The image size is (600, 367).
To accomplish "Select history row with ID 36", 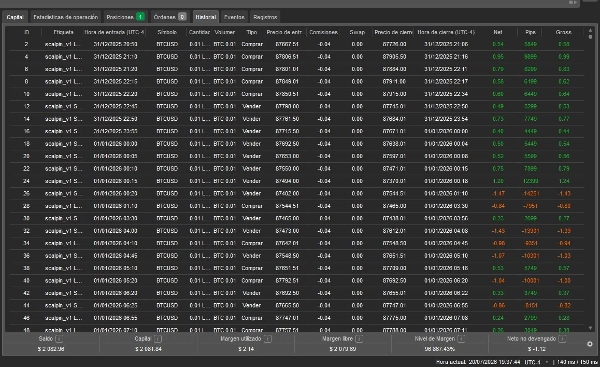I will click(297, 256).
